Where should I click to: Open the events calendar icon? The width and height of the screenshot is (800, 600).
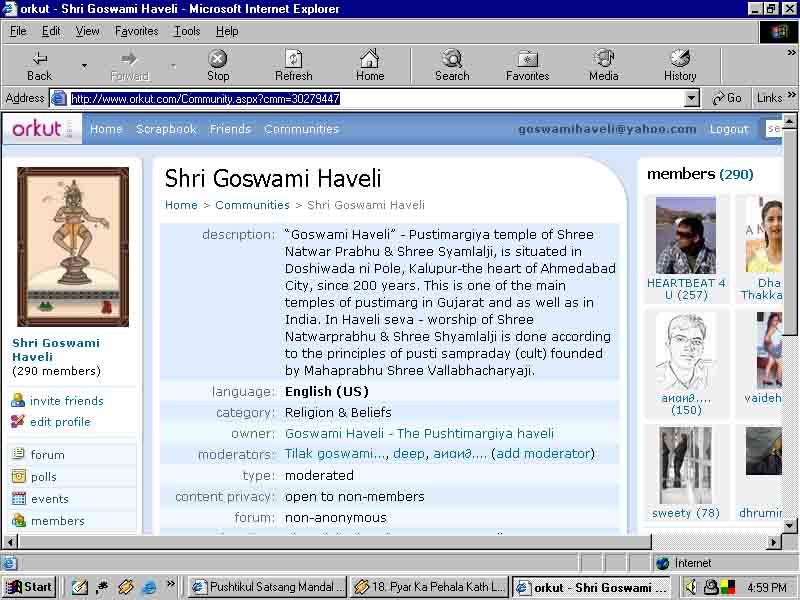[x=18, y=498]
